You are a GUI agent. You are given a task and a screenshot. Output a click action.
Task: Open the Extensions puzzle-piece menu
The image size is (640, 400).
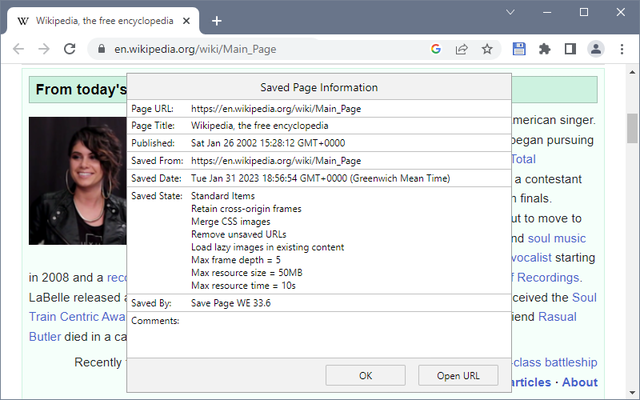tap(544, 49)
